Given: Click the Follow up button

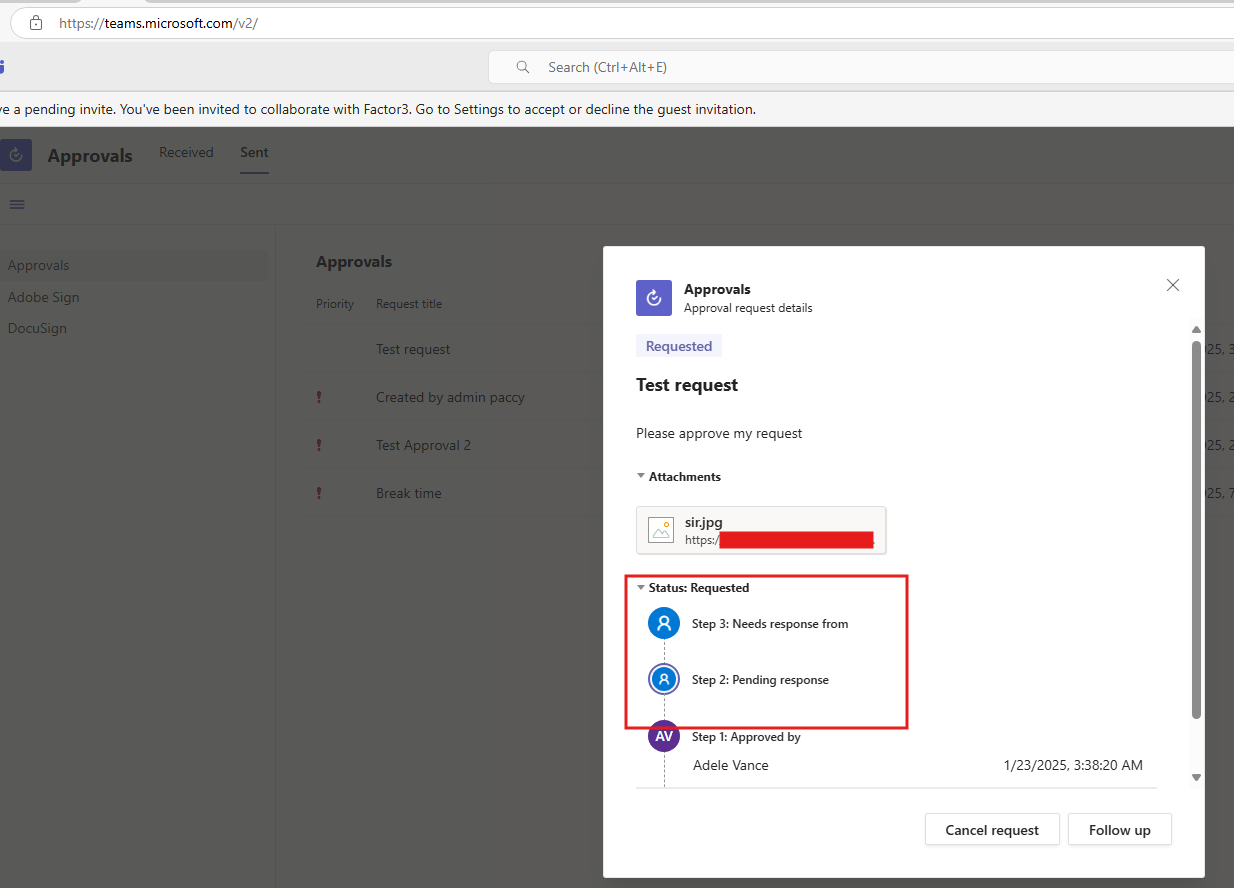Looking at the screenshot, I should click(1120, 830).
